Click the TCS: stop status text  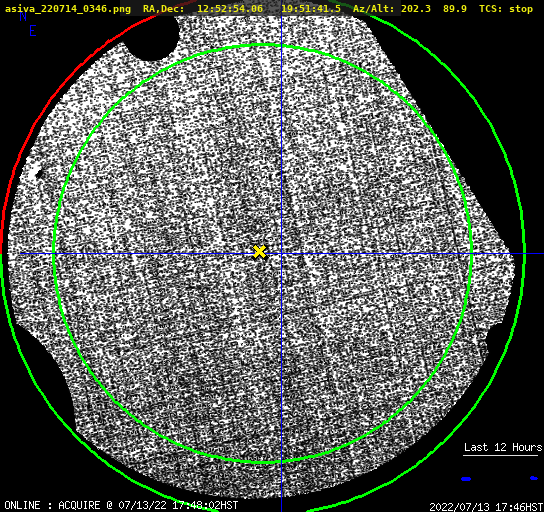tap(506, 9)
